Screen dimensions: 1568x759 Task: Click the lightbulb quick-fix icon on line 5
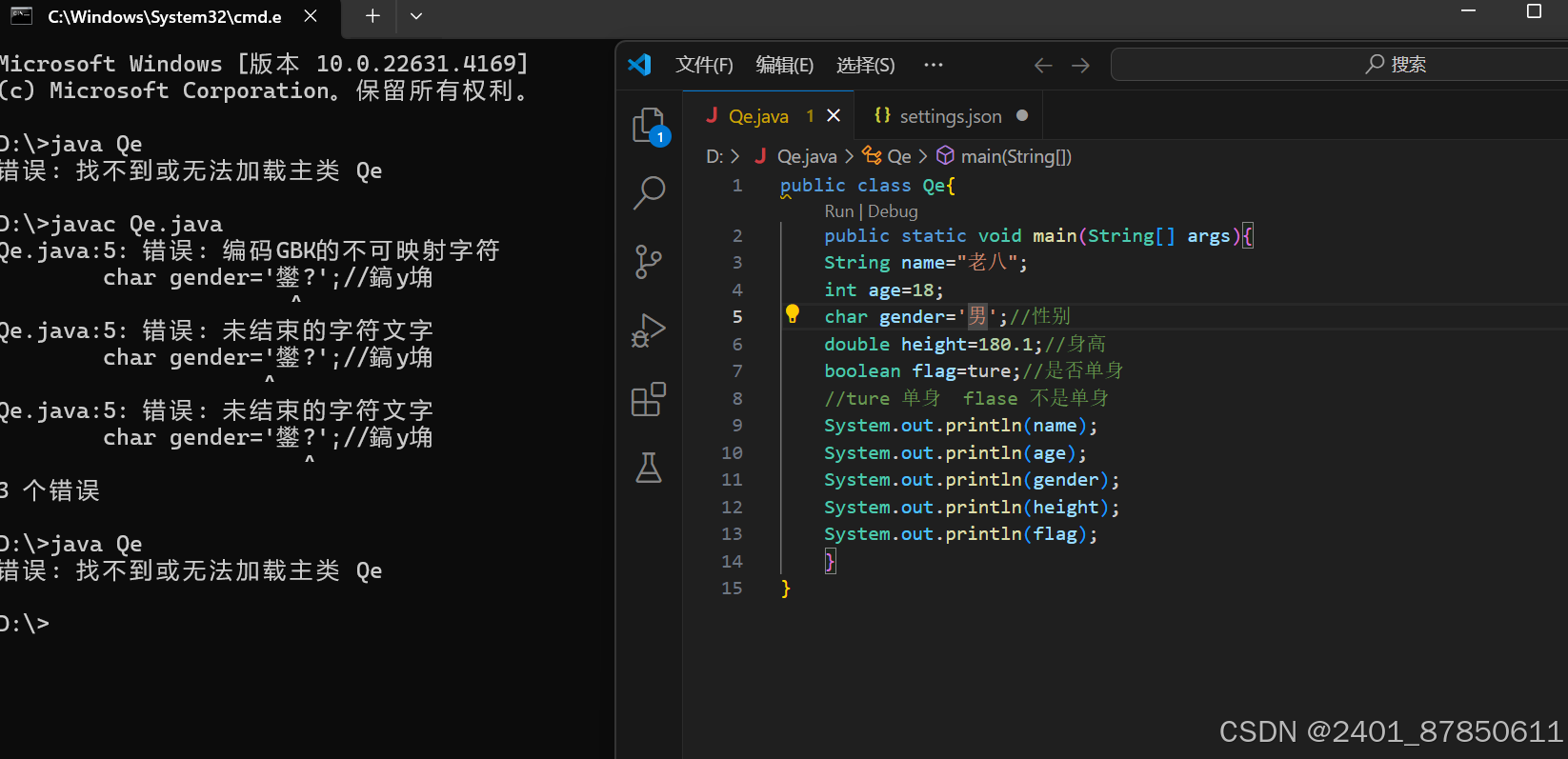coord(792,314)
